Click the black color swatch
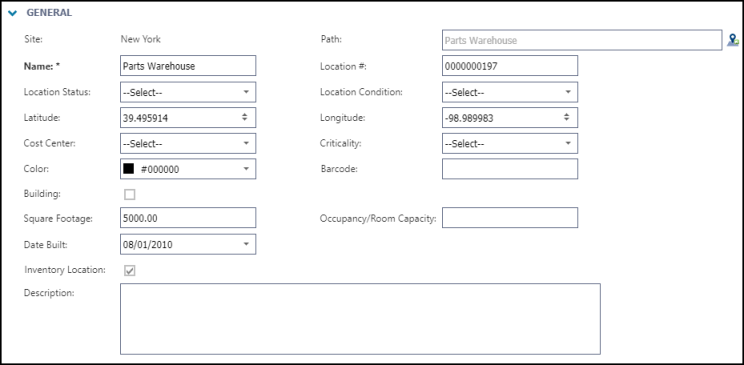744x365 pixels. click(128, 168)
